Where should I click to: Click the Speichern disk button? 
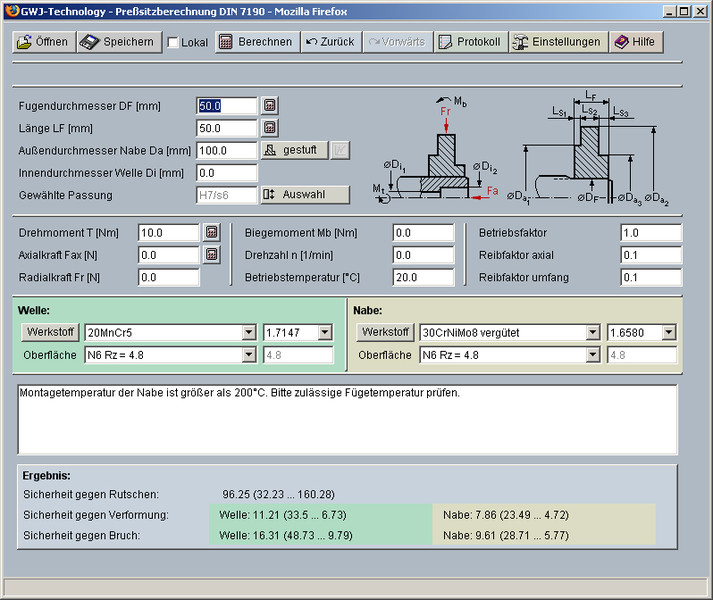pyautogui.click(x=118, y=42)
